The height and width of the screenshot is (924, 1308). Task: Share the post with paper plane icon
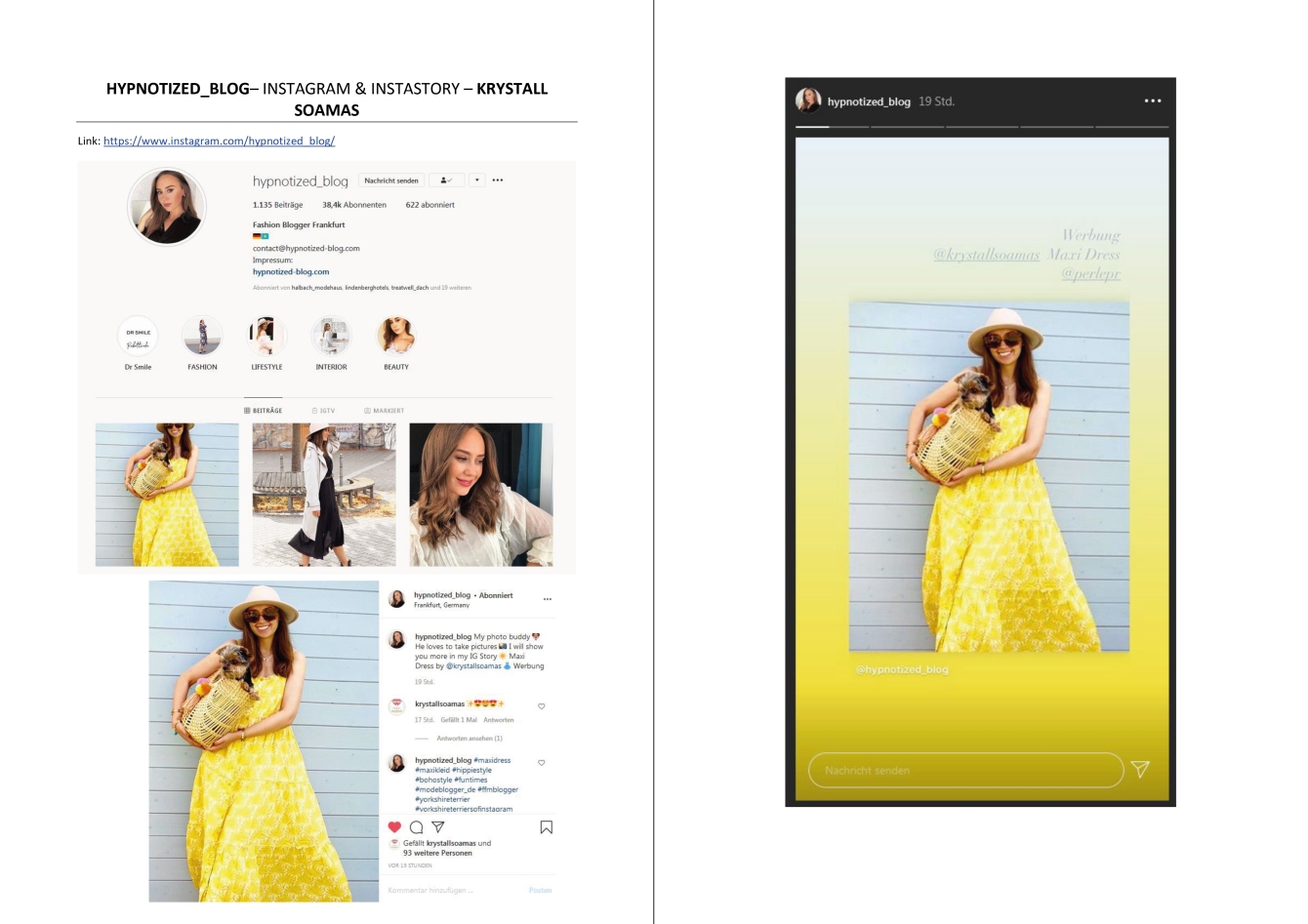[438, 827]
